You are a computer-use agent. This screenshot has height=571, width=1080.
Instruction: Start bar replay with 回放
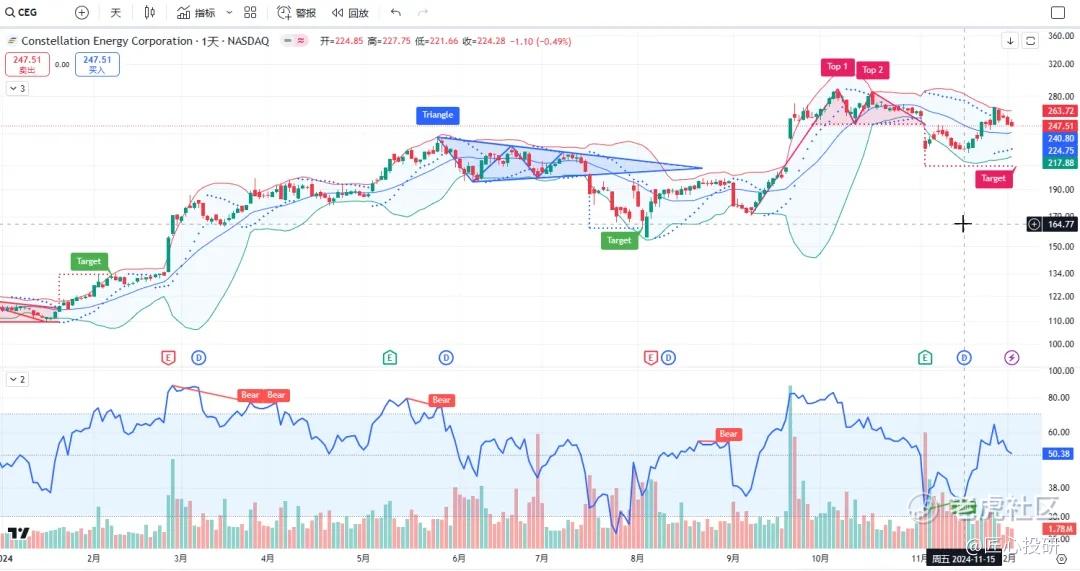(350, 12)
